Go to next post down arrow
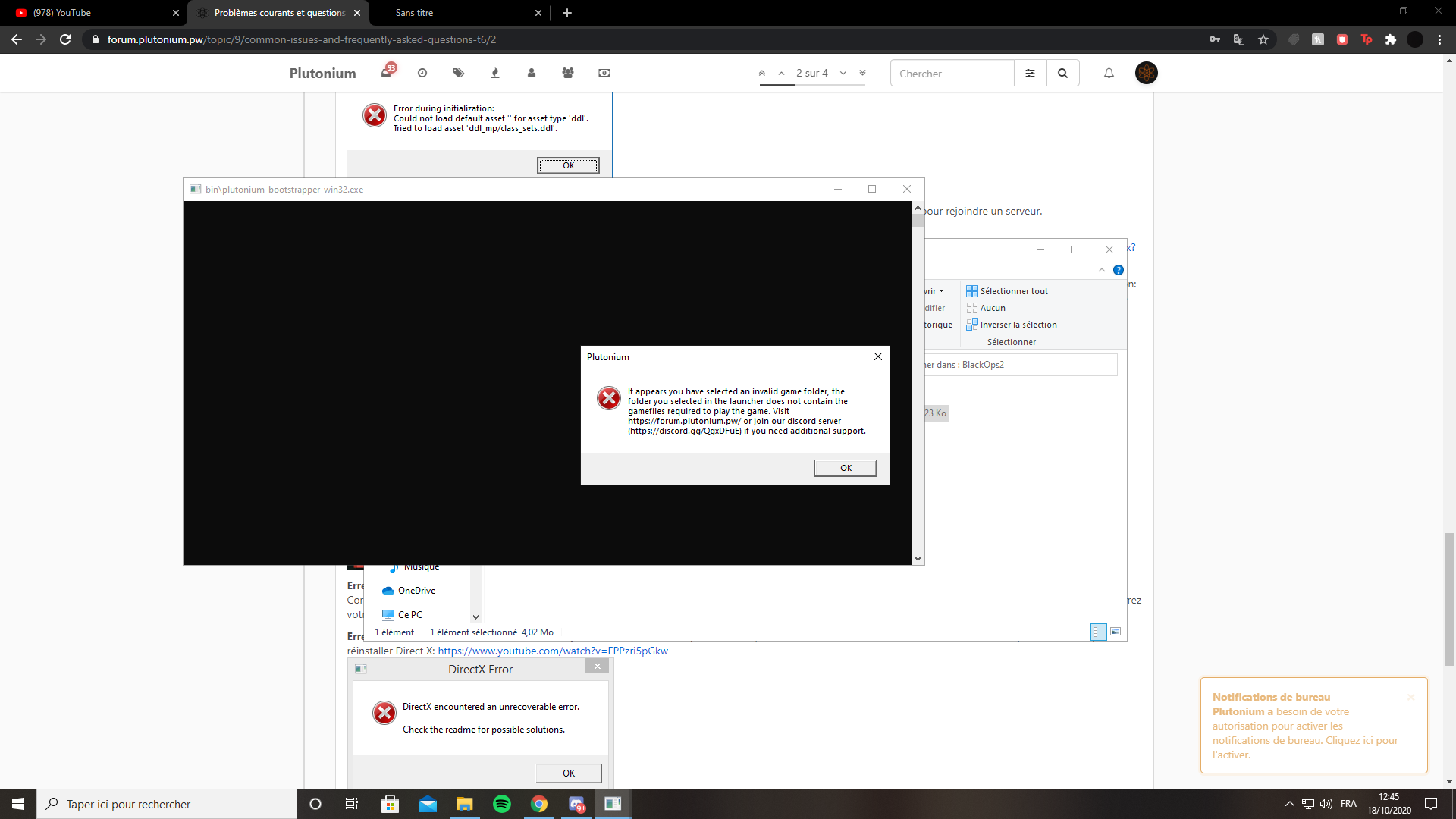The image size is (1456, 819). coord(843,73)
